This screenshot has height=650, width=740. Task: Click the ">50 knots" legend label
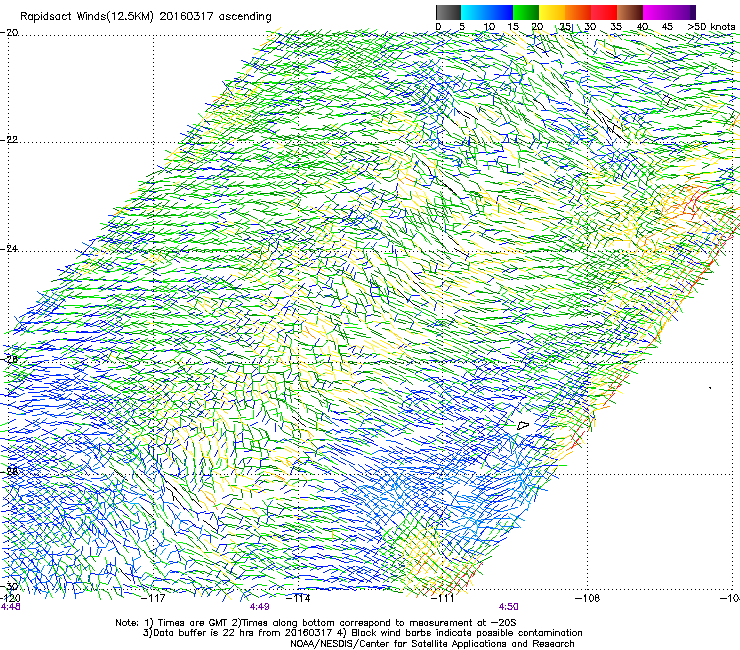(711, 27)
